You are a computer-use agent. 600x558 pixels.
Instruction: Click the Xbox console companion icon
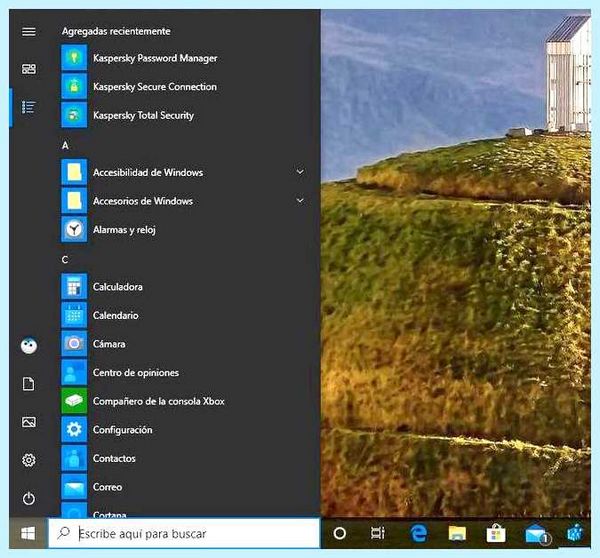point(74,401)
